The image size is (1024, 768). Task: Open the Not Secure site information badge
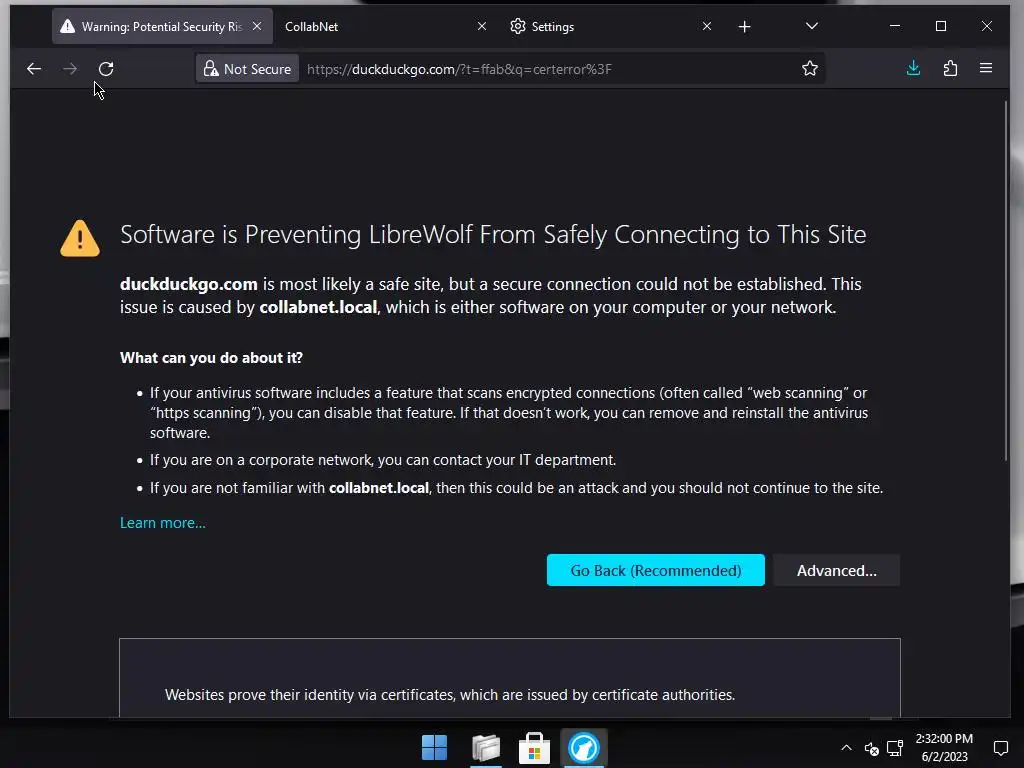coord(248,69)
